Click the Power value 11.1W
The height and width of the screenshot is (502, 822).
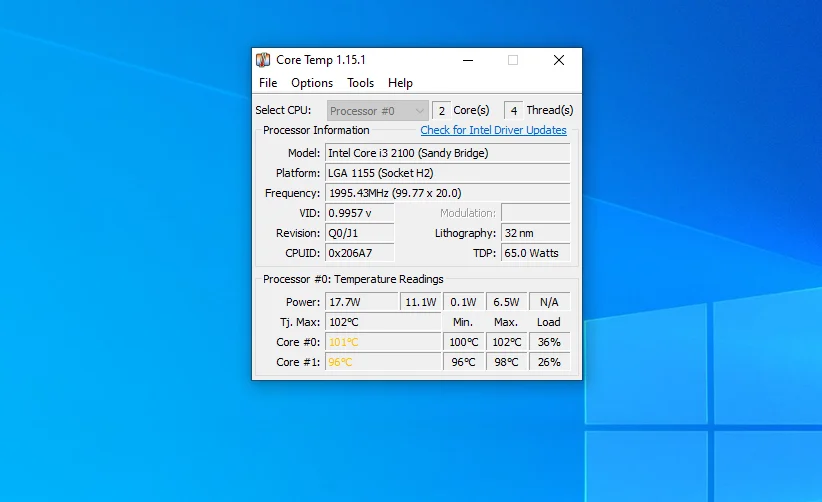click(421, 302)
